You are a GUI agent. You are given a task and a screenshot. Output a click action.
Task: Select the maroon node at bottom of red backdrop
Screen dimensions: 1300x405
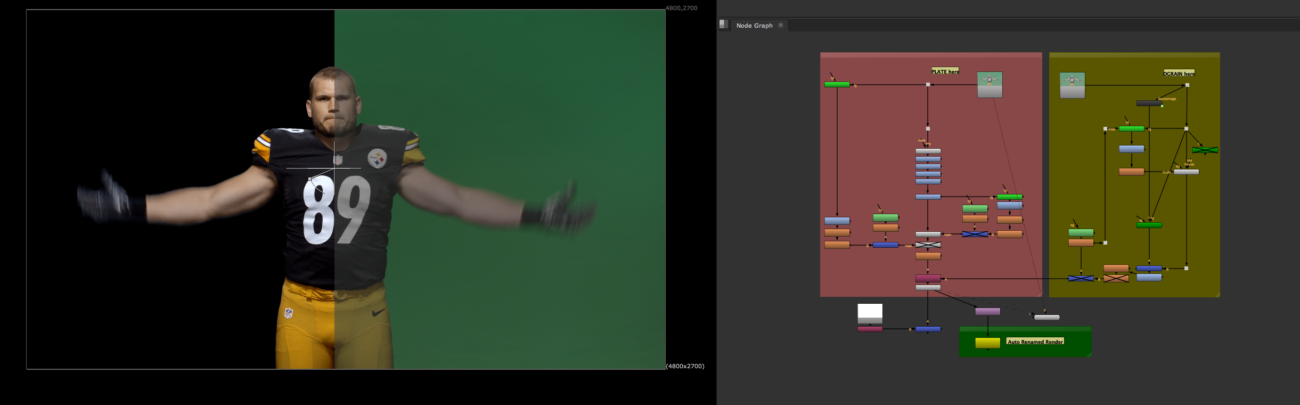(x=928, y=278)
